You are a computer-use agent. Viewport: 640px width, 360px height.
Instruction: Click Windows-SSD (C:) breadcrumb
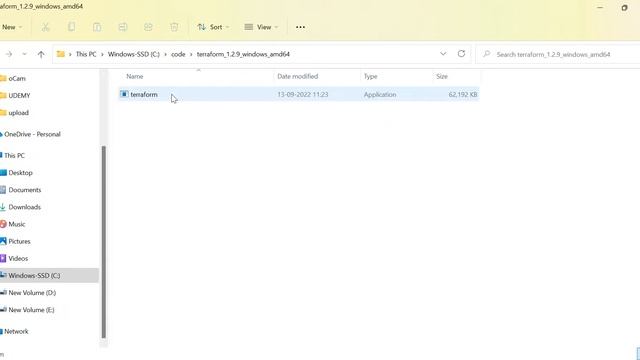(x=134, y=54)
